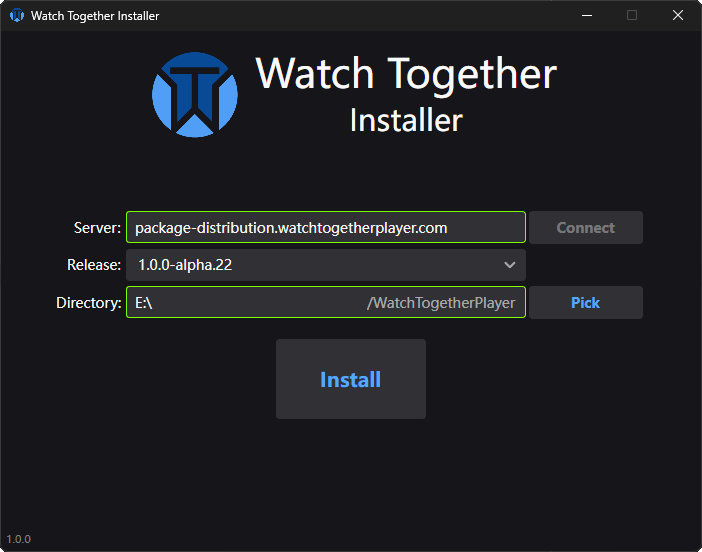Click the 'Watch Together Installer' window title

click(95, 16)
